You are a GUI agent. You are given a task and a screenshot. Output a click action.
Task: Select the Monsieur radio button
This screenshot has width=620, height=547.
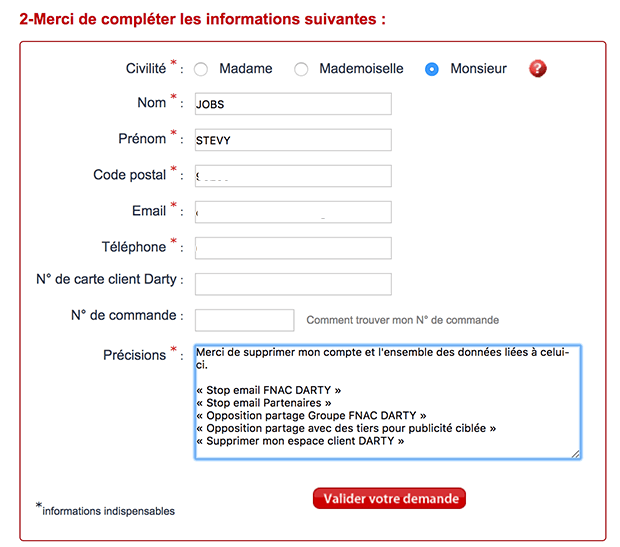pos(432,70)
